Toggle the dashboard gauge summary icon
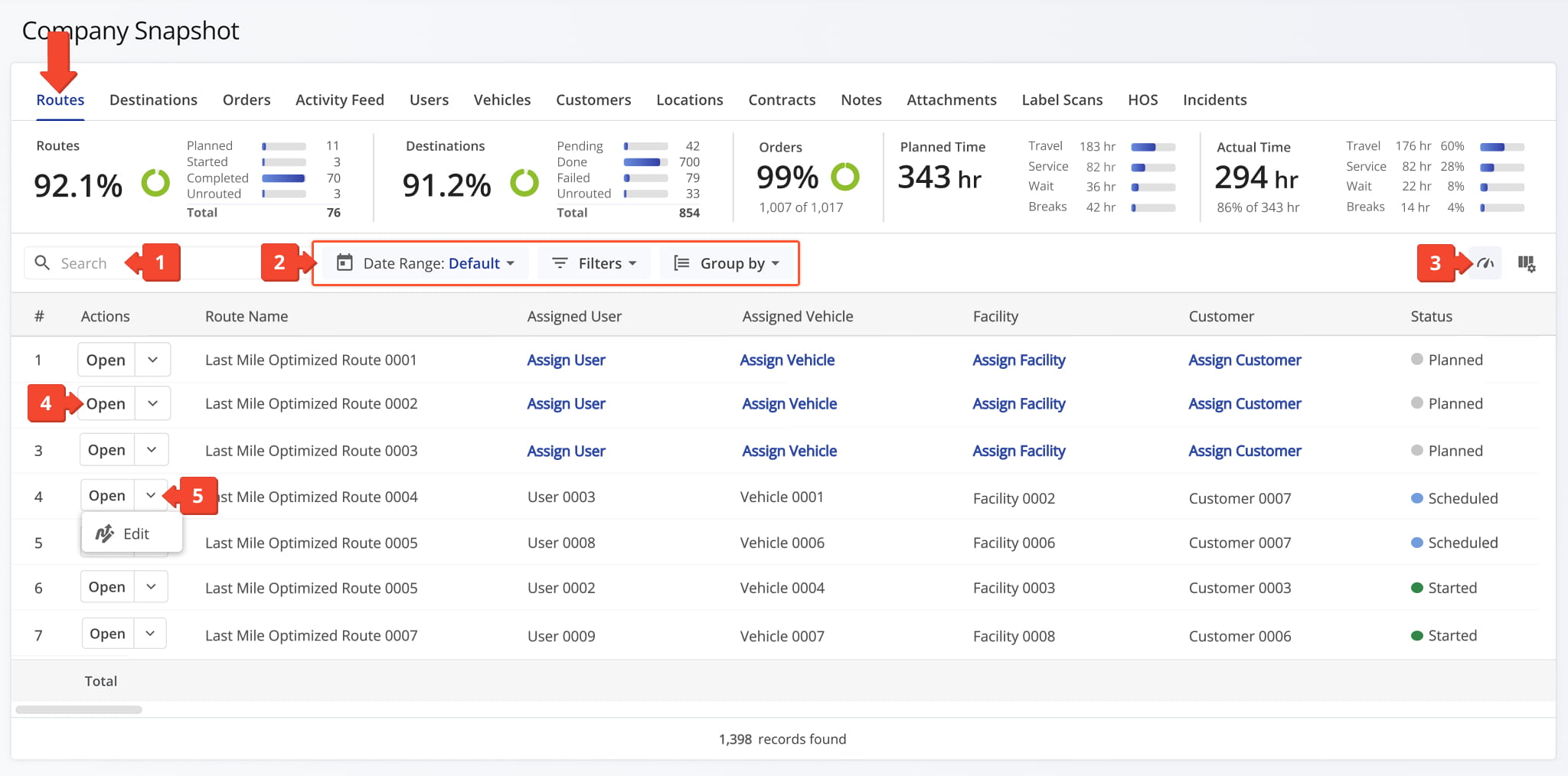Screen dimensions: 1568x776 [x=1485, y=263]
